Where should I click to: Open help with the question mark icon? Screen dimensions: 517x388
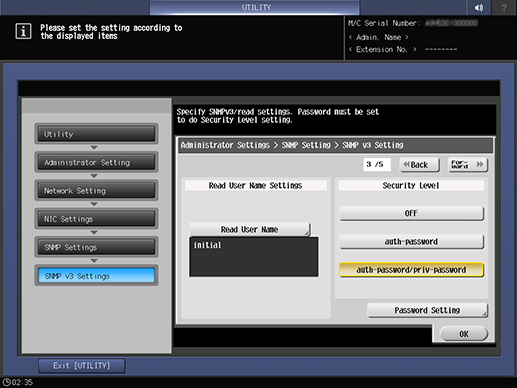click(504, 7)
